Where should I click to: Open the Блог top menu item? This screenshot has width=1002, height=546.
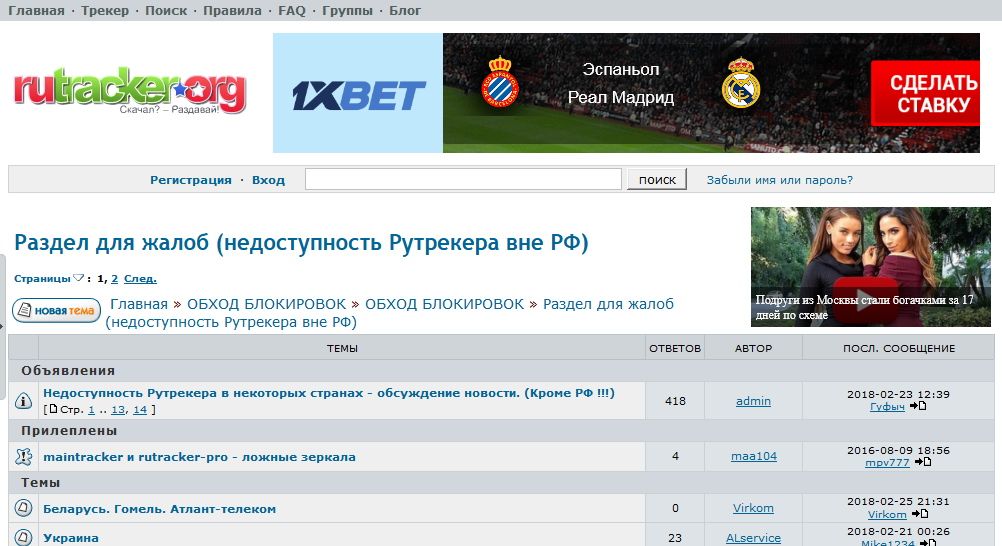(x=405, y=11)
